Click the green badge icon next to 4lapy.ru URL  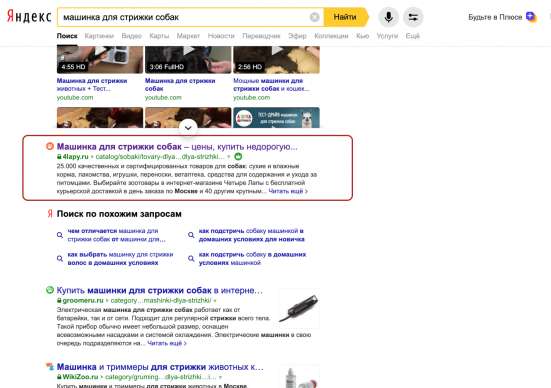[x=238, y=156]
